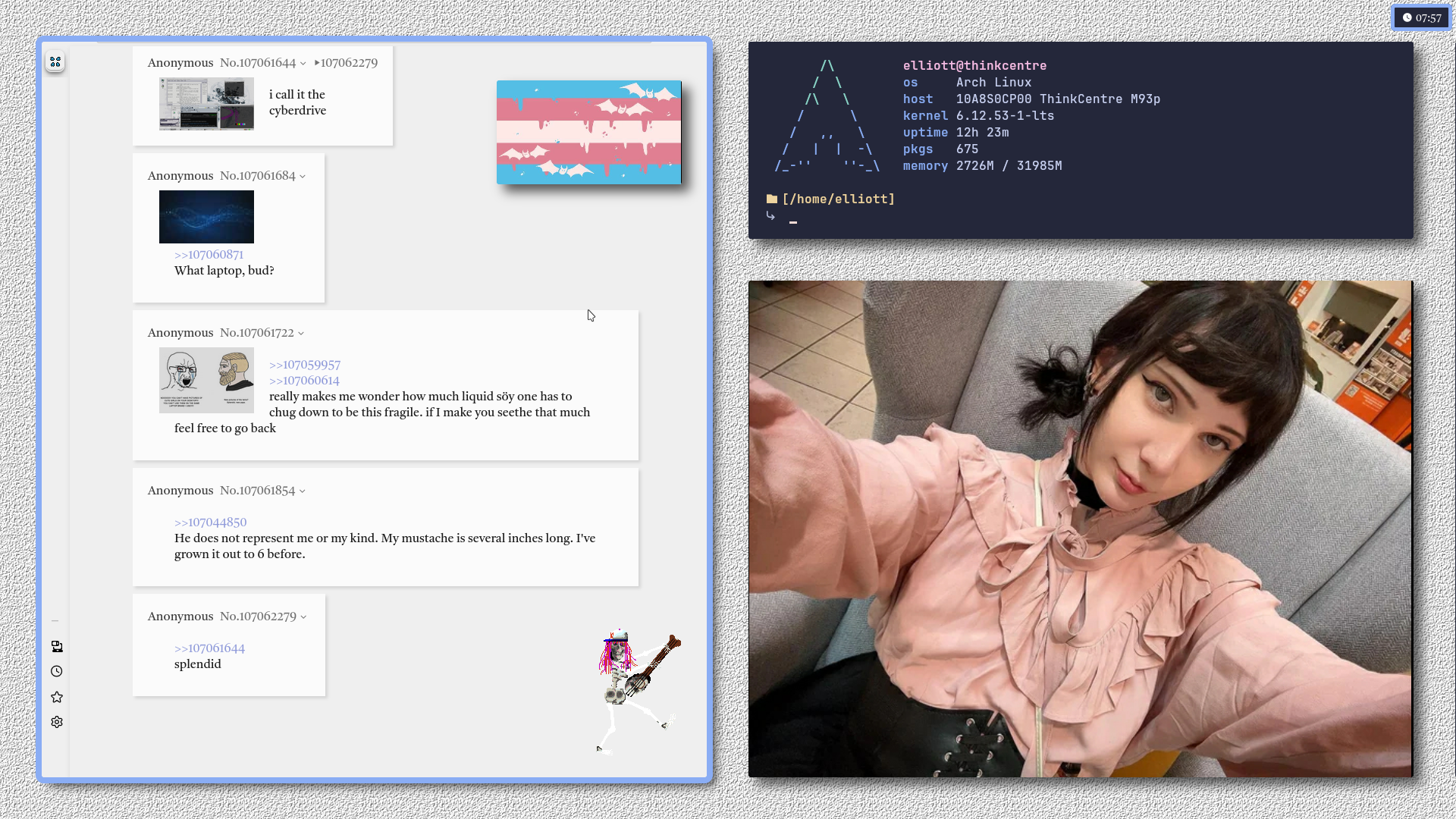The height and width of the screenshot is (819, 1456).
Task: Open the synced devices sidebar icon
Action: coord(57,646)
